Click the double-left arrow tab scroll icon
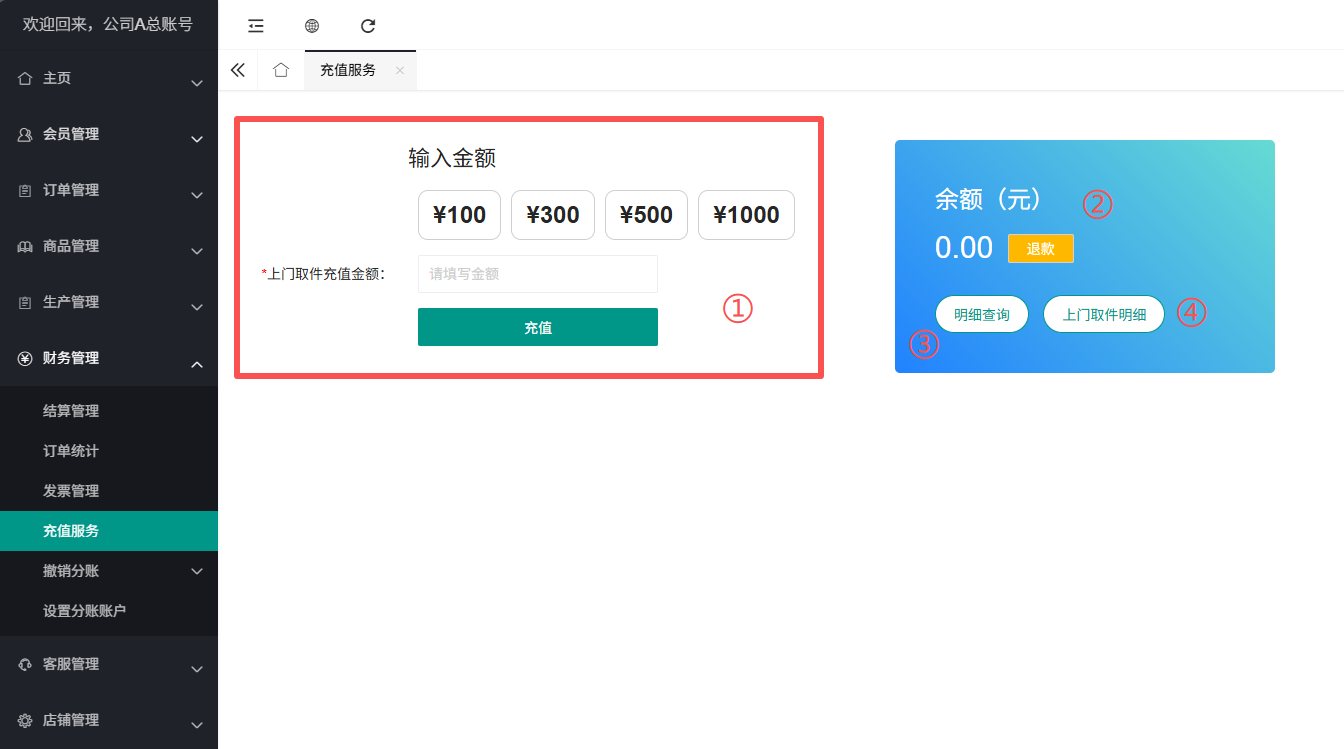1344x749 pixels. pyautogui.click(x=237, y=70)
